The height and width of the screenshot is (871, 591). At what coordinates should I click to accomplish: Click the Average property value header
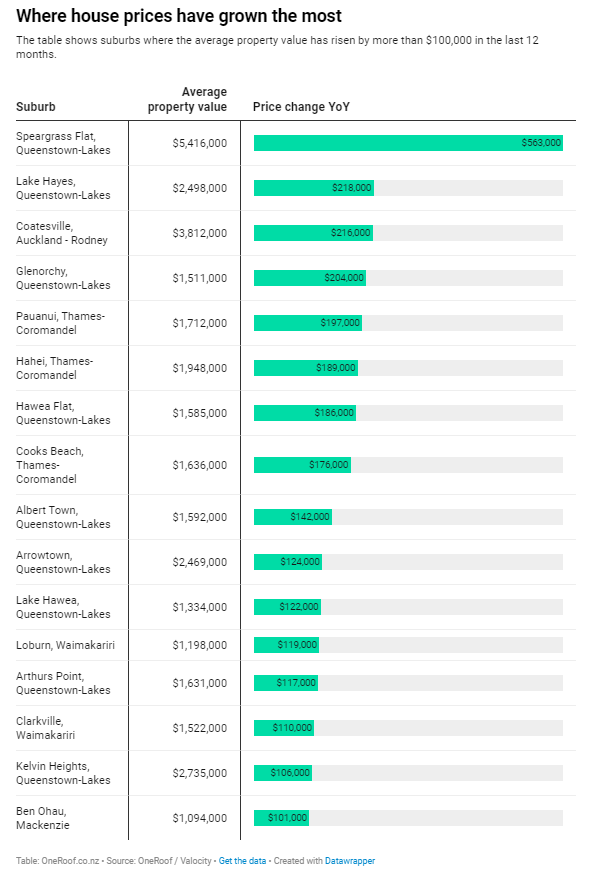tap(187, 99)
